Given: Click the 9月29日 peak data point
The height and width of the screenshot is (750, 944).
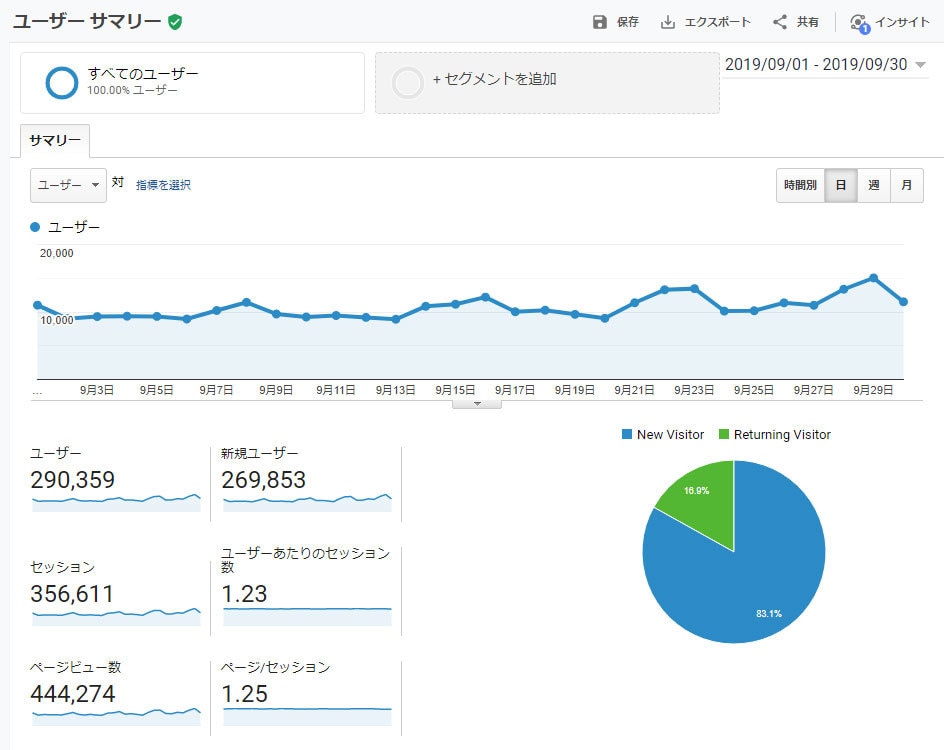Looking at the screenshot, I should tap(874, 278).
